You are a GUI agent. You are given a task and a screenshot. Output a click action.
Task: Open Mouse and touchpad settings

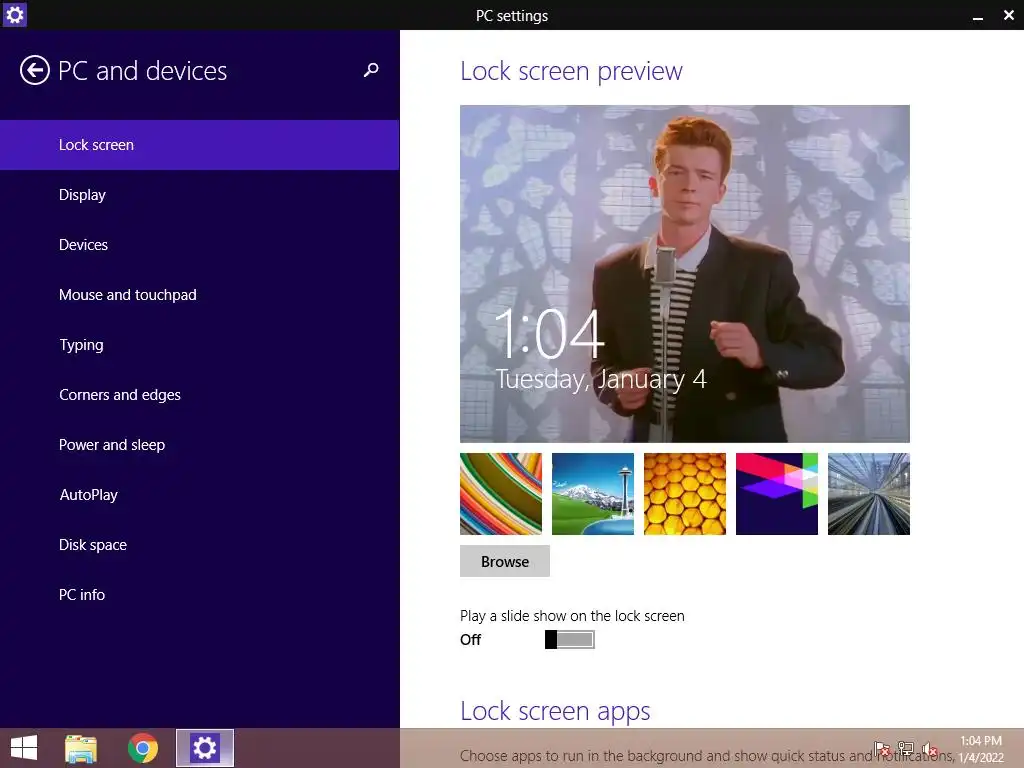tap(199, 295)
